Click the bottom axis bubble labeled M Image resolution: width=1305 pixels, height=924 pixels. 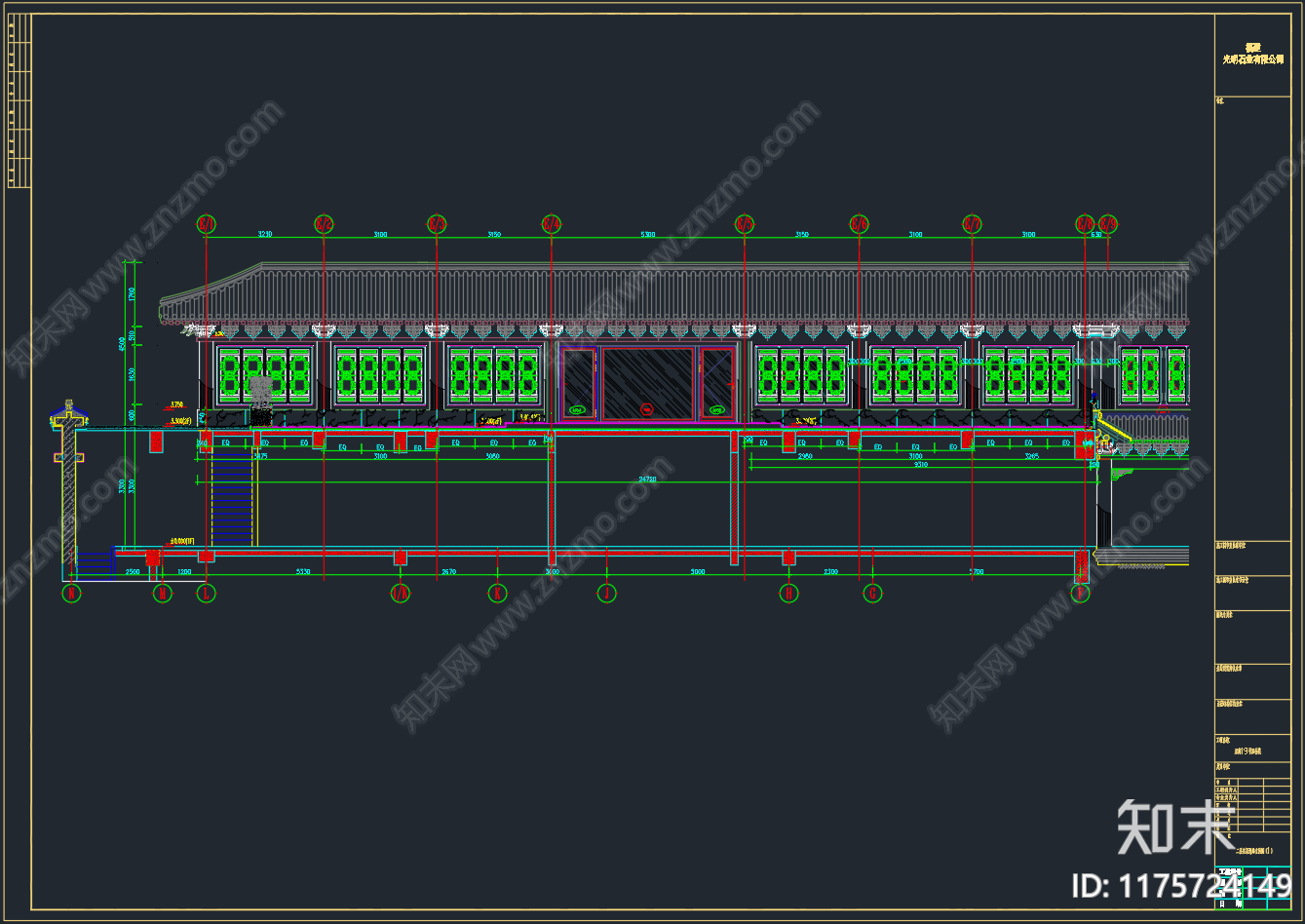163,593
